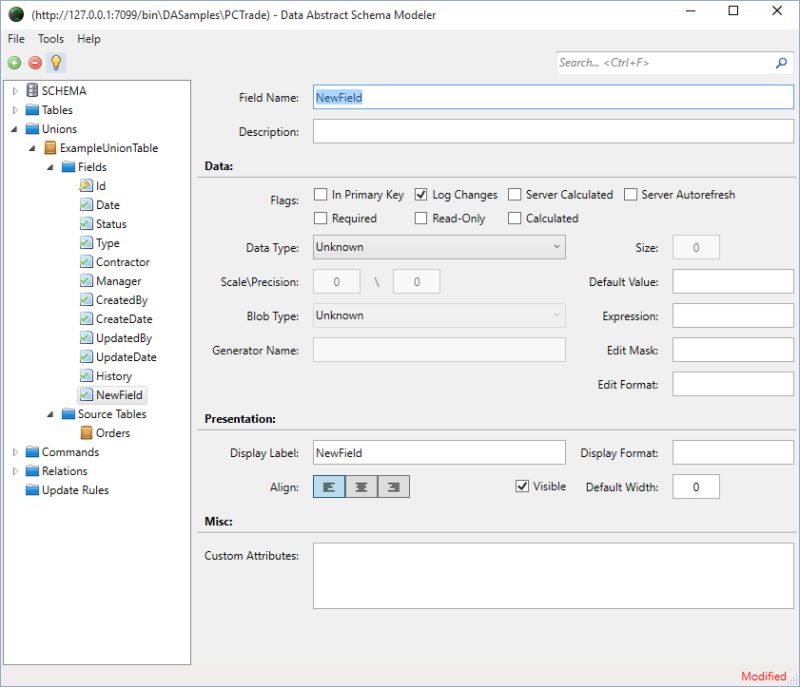Click the Expression input field
The width and height of the screenshot is (800, 687).
(x=733, y=316)
